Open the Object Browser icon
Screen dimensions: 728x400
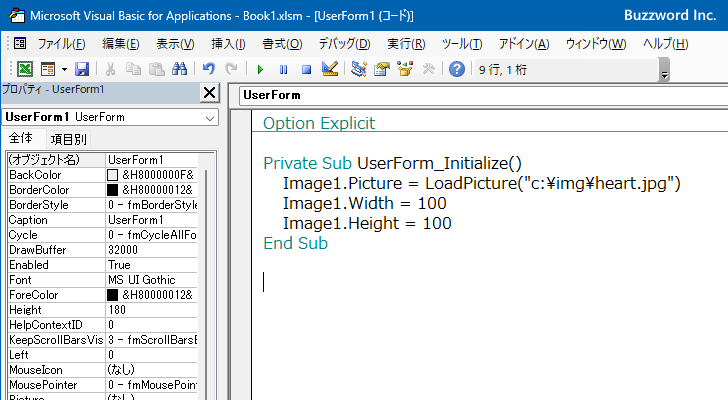[x=405, y=69]
